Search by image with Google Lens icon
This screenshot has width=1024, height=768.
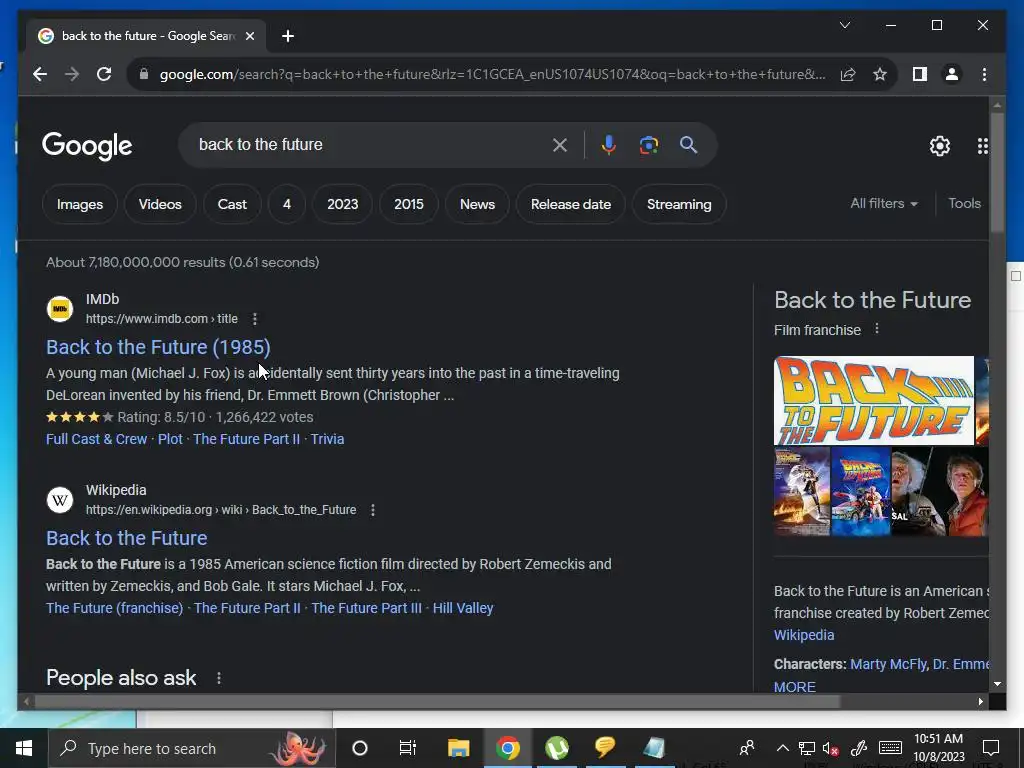pyautogui.click(x=648, y=145)
